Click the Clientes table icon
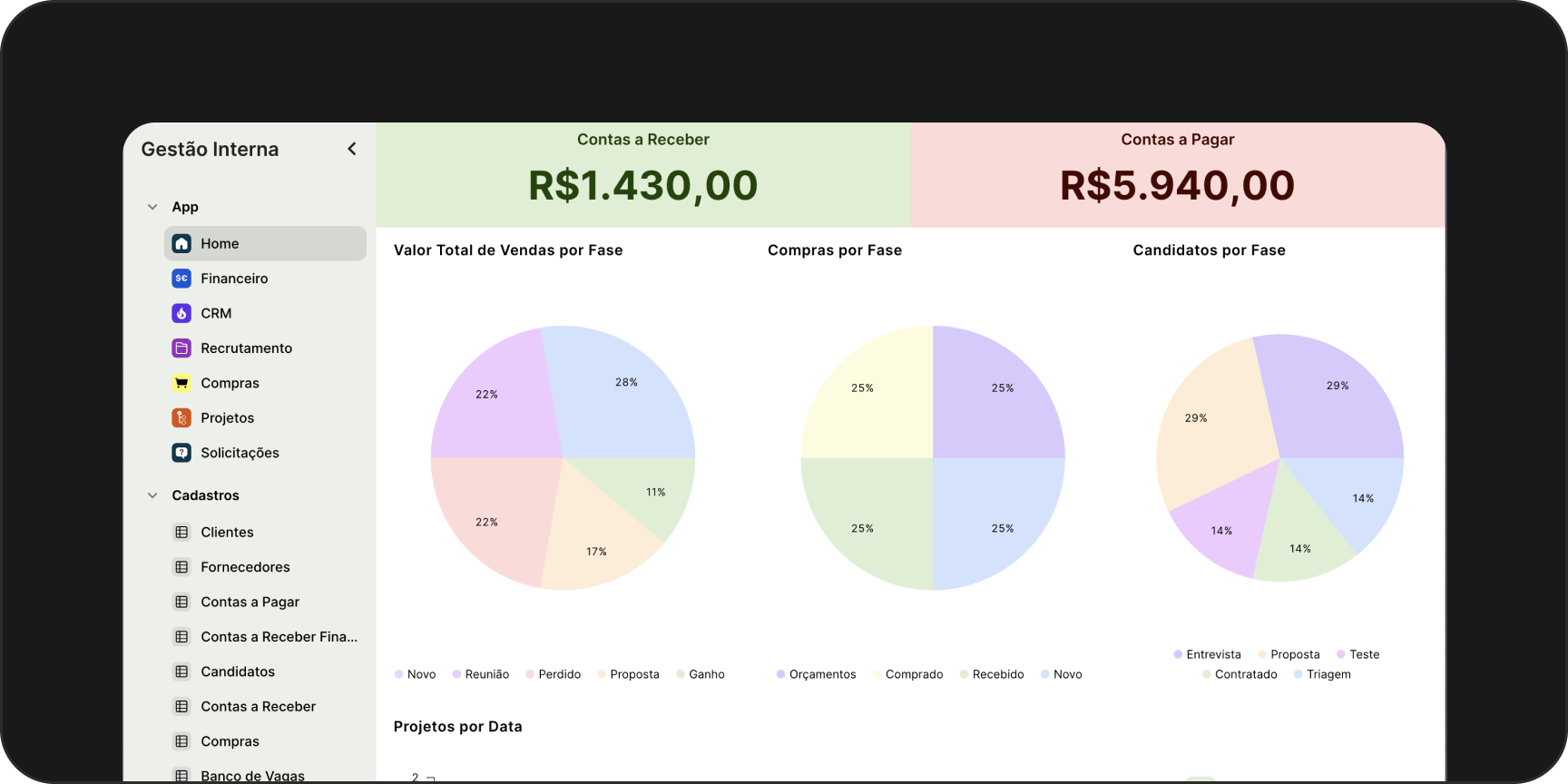Image resolution: width=1568 pixels, height=784 pixels. click(181, 533)
